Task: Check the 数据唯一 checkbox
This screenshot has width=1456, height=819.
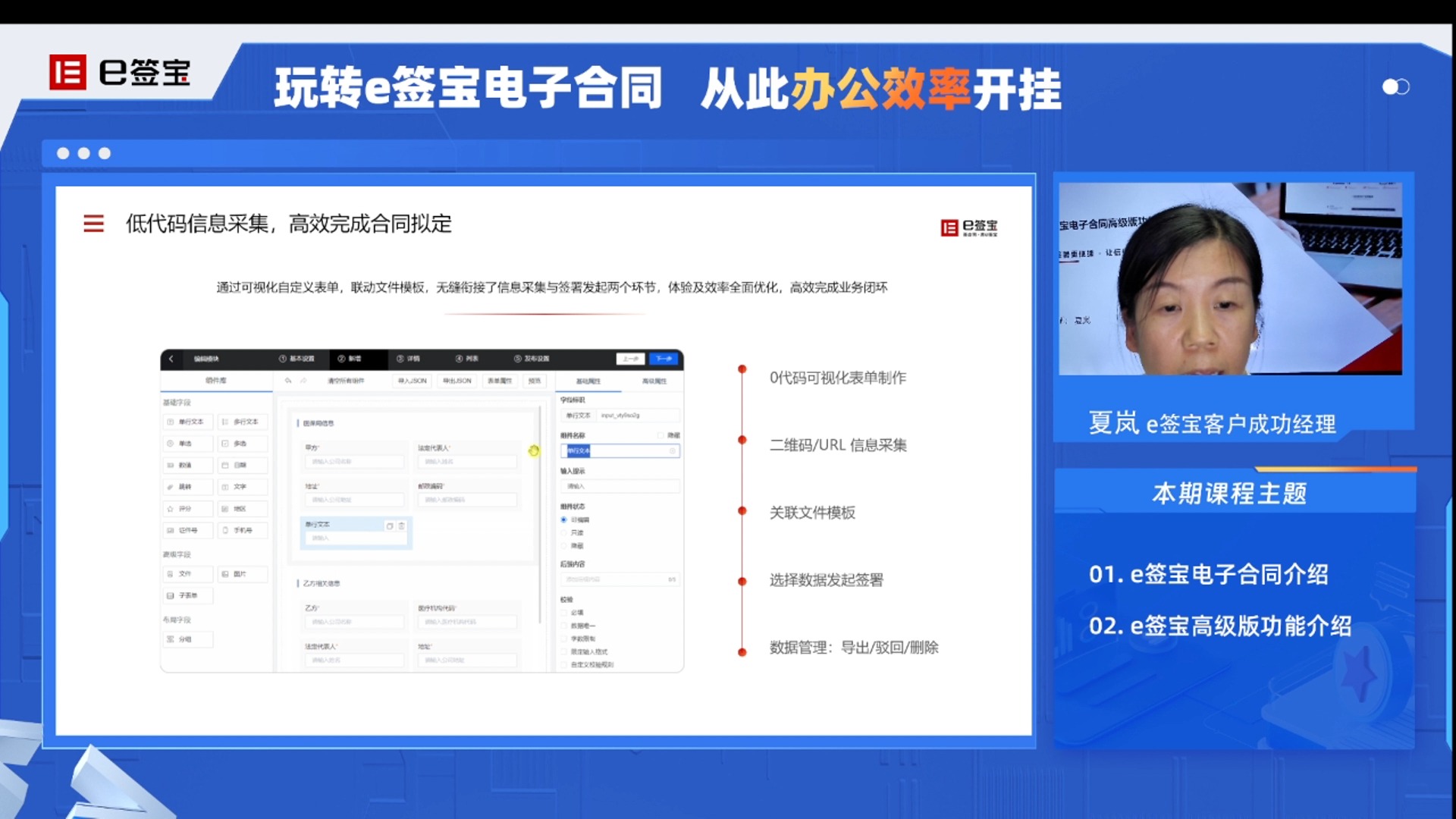Action: (x=563, y=626)
